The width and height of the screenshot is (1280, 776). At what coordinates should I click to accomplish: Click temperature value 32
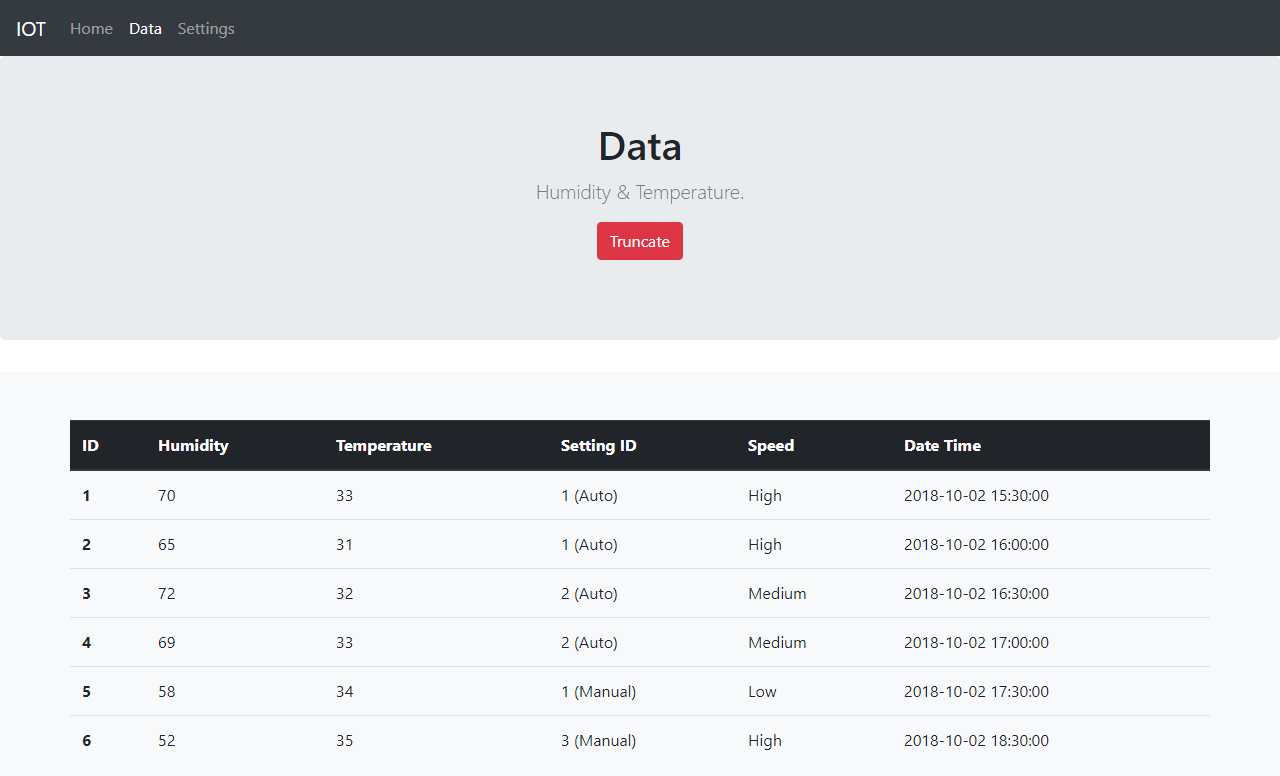point(345,593)
